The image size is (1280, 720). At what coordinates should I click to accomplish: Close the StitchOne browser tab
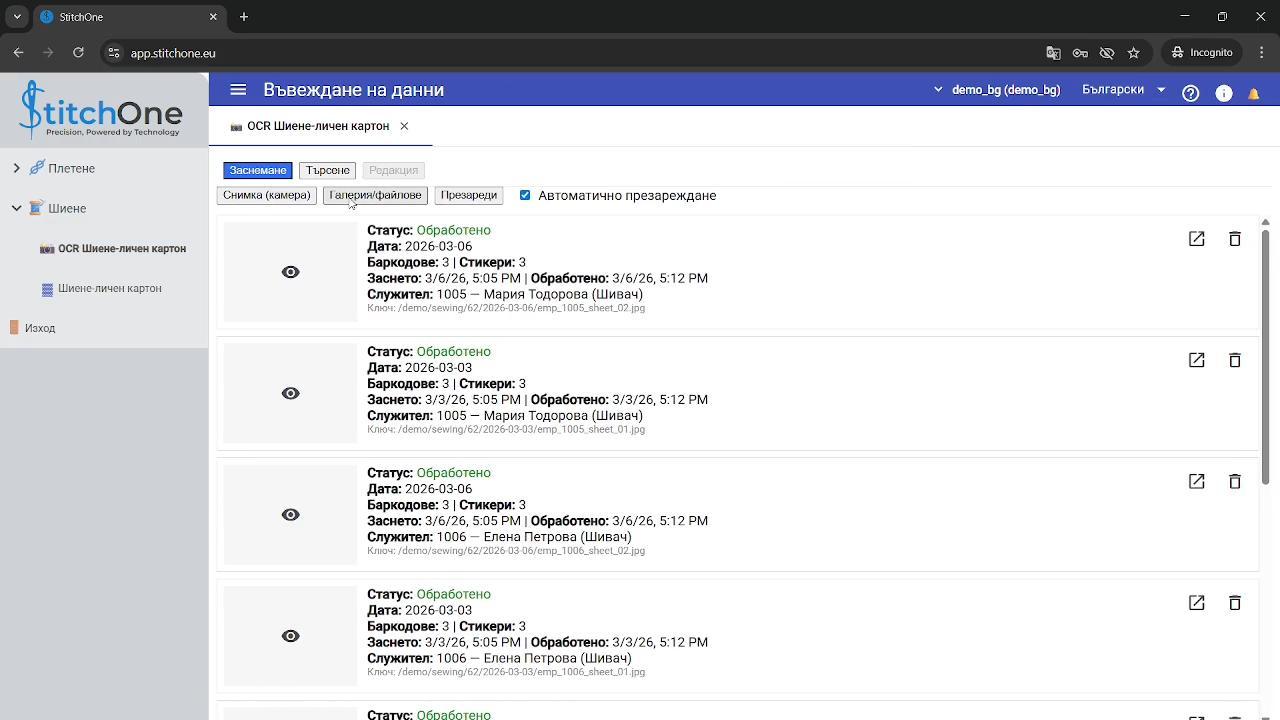click(213, 17)
